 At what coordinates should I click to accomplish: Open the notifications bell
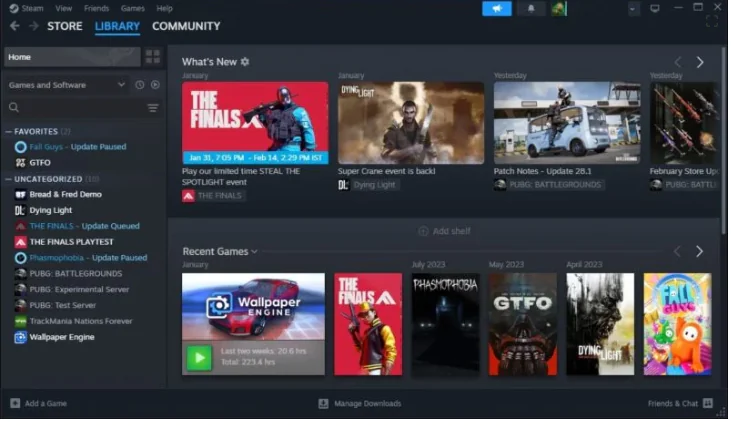[x=531, y=9]
